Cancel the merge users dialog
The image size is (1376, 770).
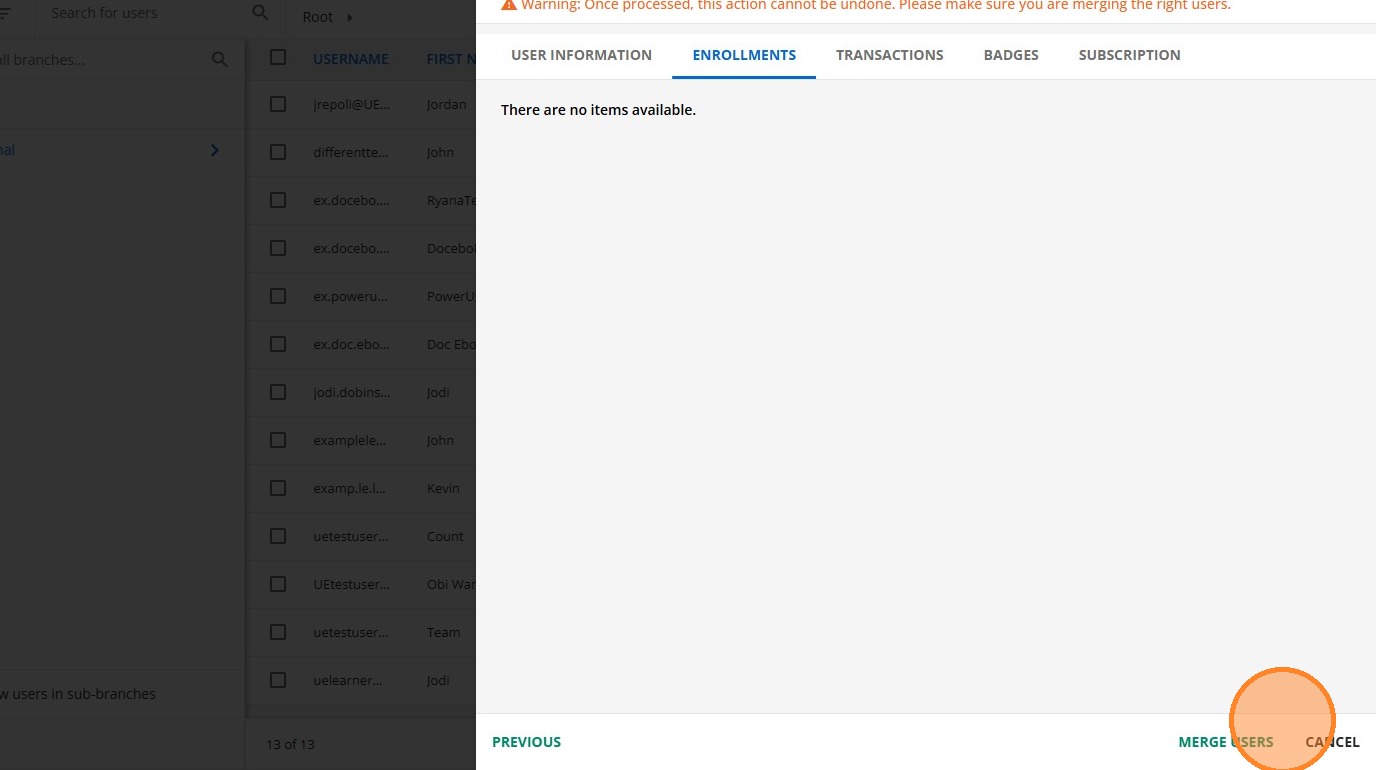pyautogui.click(x=1332, y=742)
